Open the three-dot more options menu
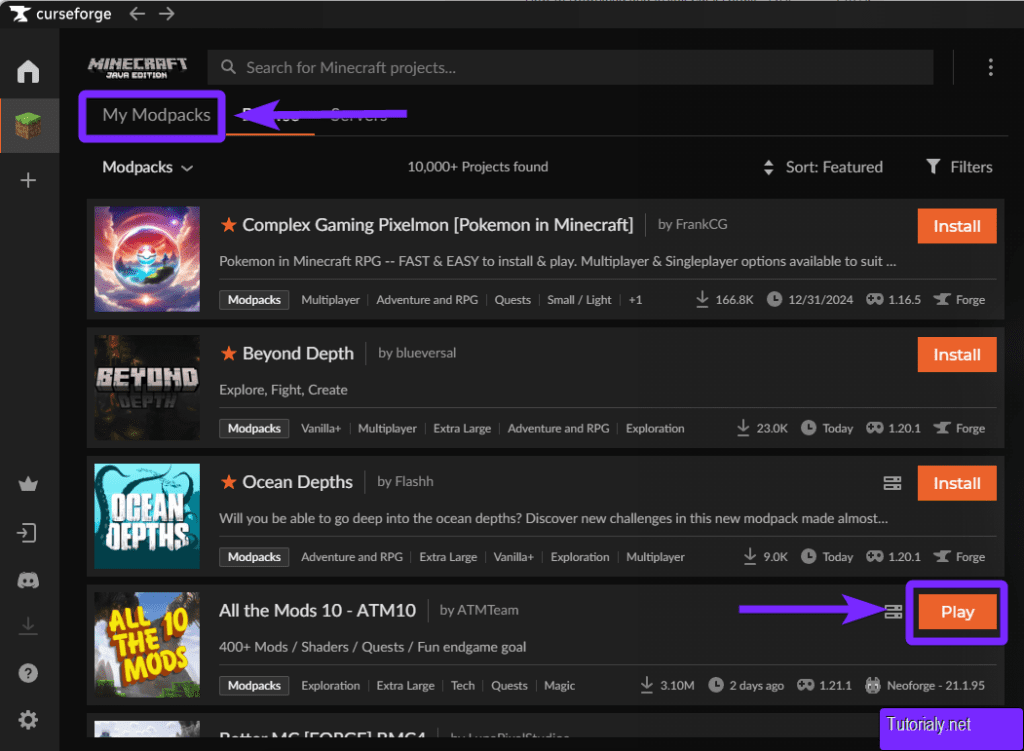 click(990, 67)
